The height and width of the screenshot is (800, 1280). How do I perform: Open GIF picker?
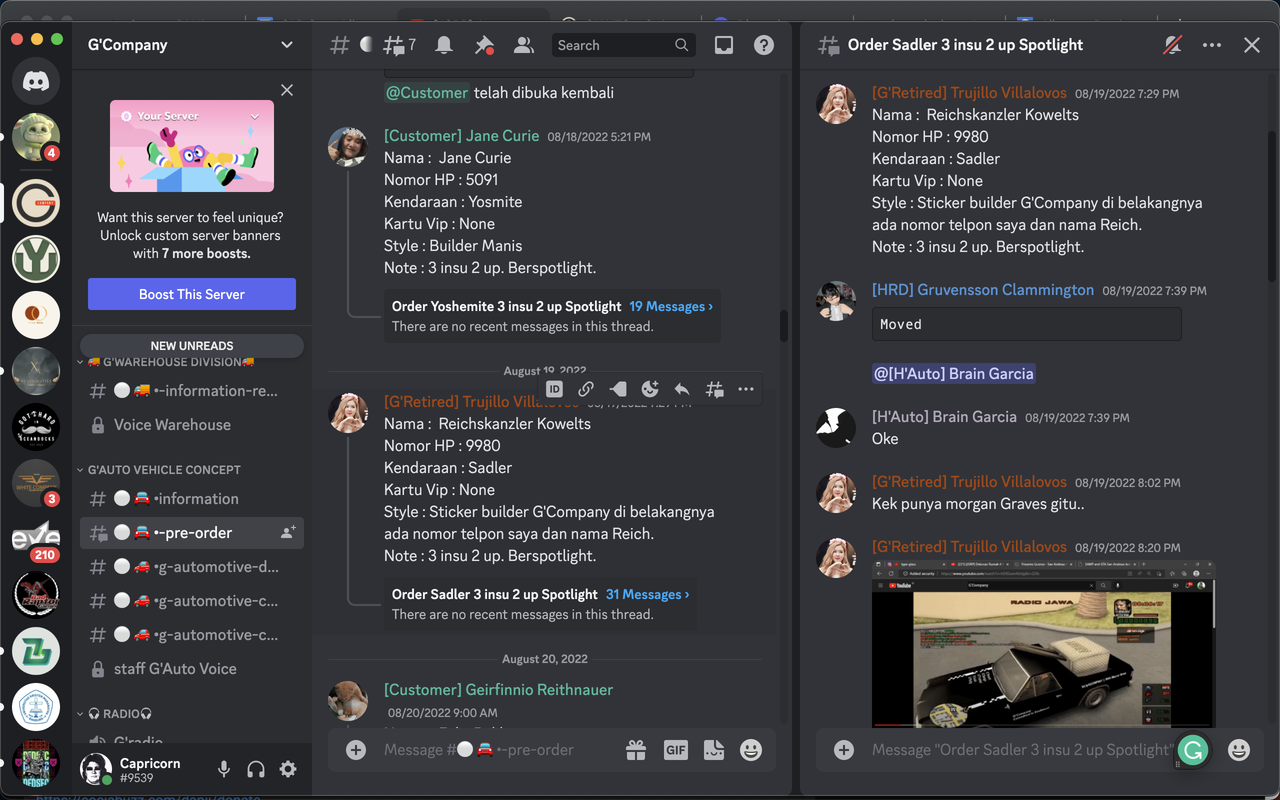tap(676, 749)
